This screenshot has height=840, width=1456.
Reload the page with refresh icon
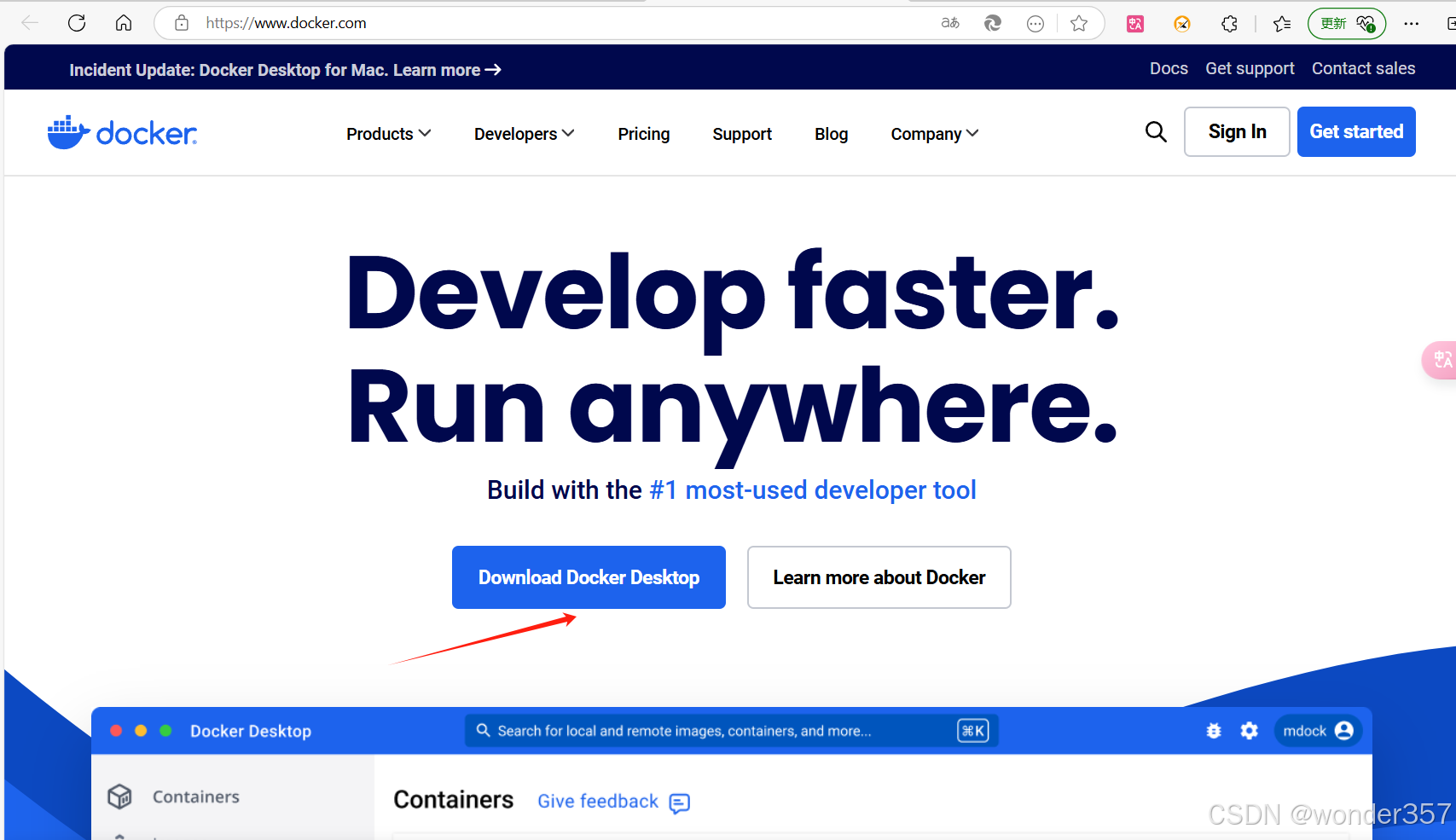pos(77,23)
